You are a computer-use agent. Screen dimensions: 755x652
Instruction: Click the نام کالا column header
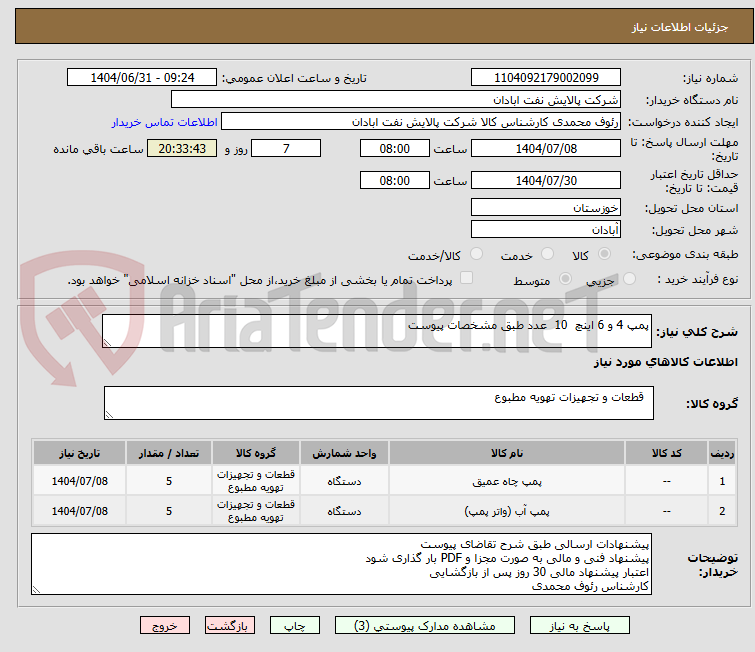tap(507, 453)
